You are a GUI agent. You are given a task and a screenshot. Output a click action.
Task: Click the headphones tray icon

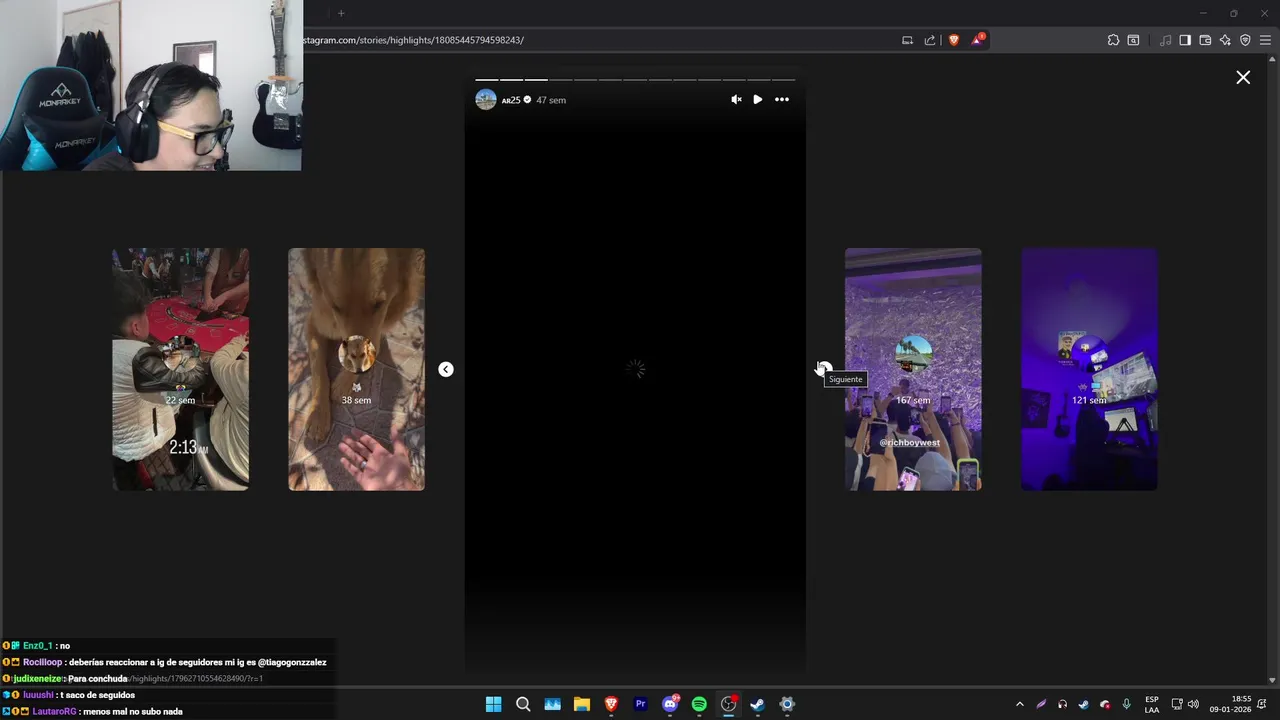click(1062, 704)
